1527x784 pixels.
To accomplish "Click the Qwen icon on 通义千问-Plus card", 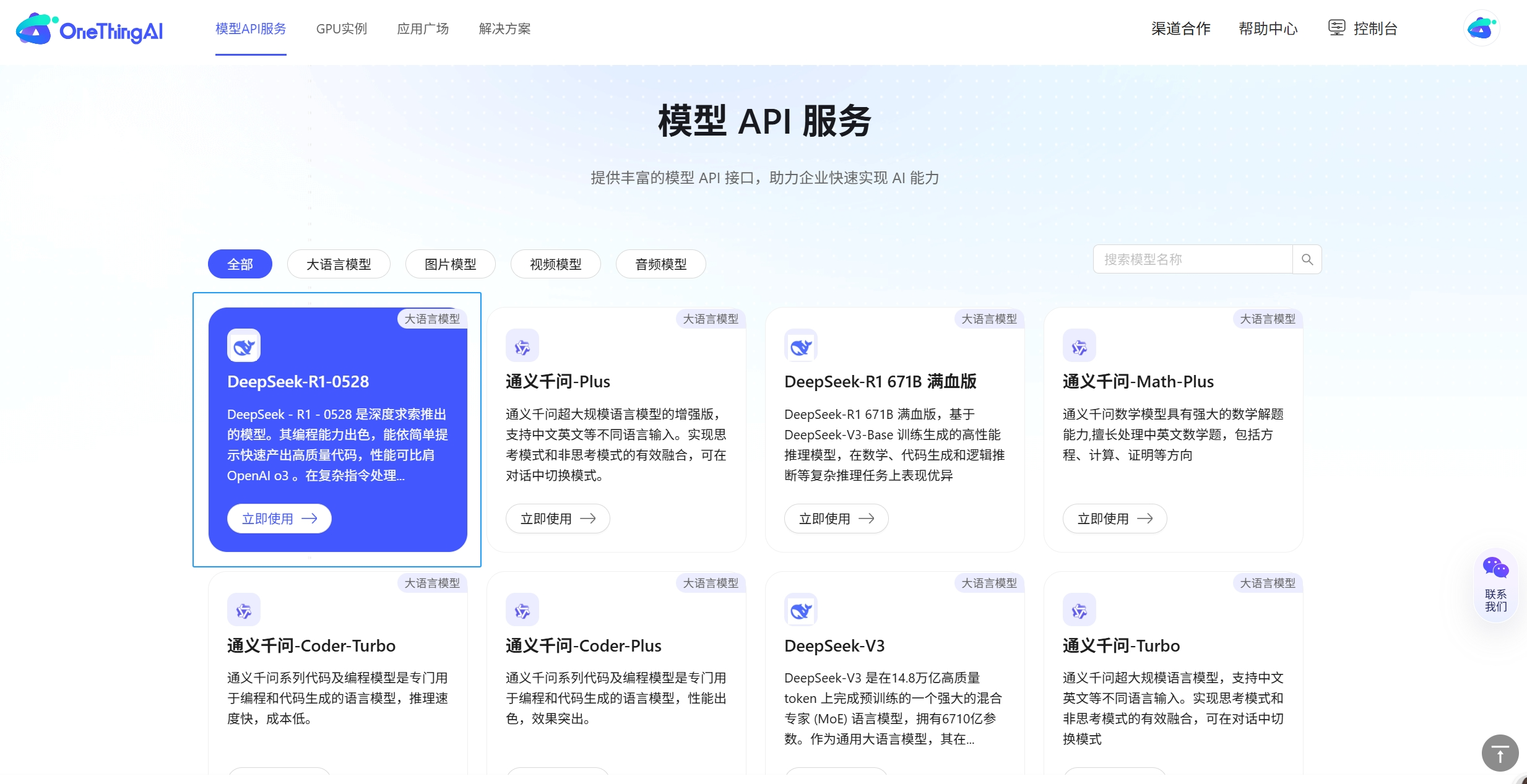I will 522,345.
